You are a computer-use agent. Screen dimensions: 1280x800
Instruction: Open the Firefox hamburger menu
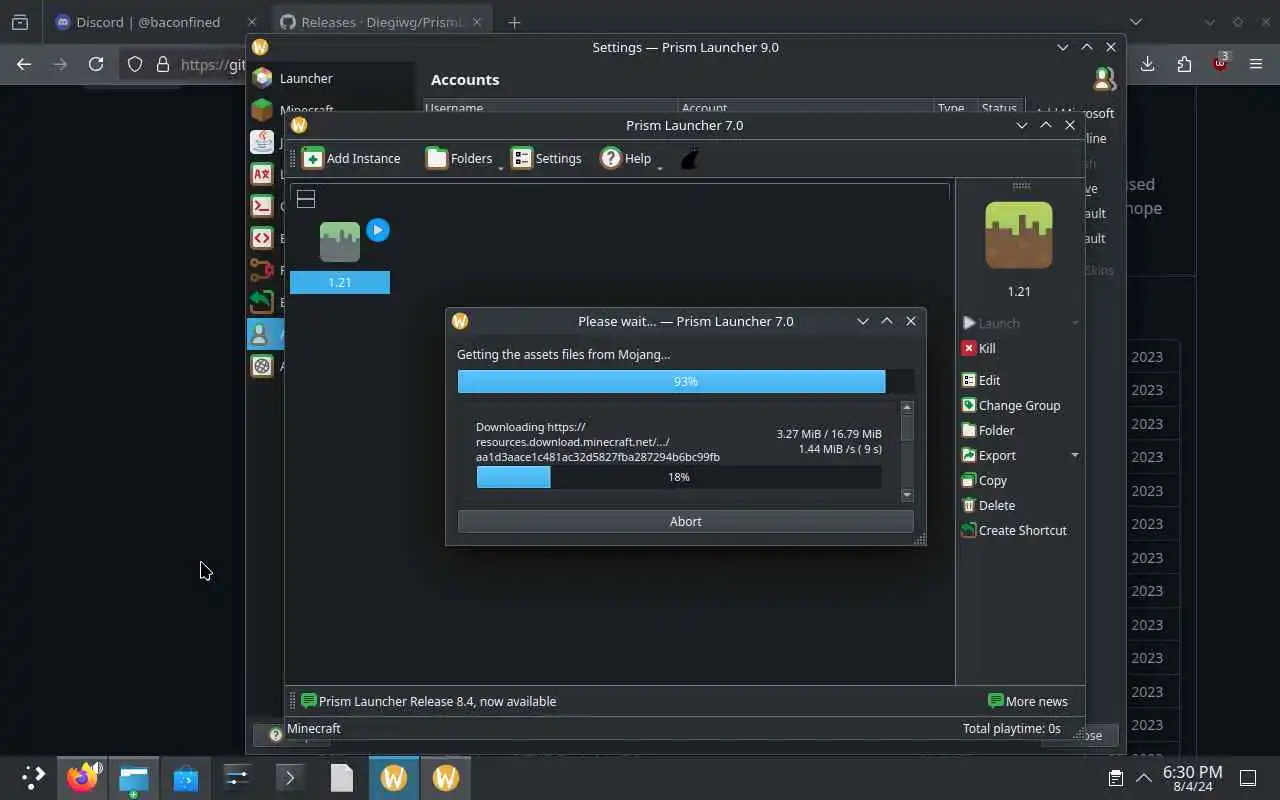tap(1256, 64)
